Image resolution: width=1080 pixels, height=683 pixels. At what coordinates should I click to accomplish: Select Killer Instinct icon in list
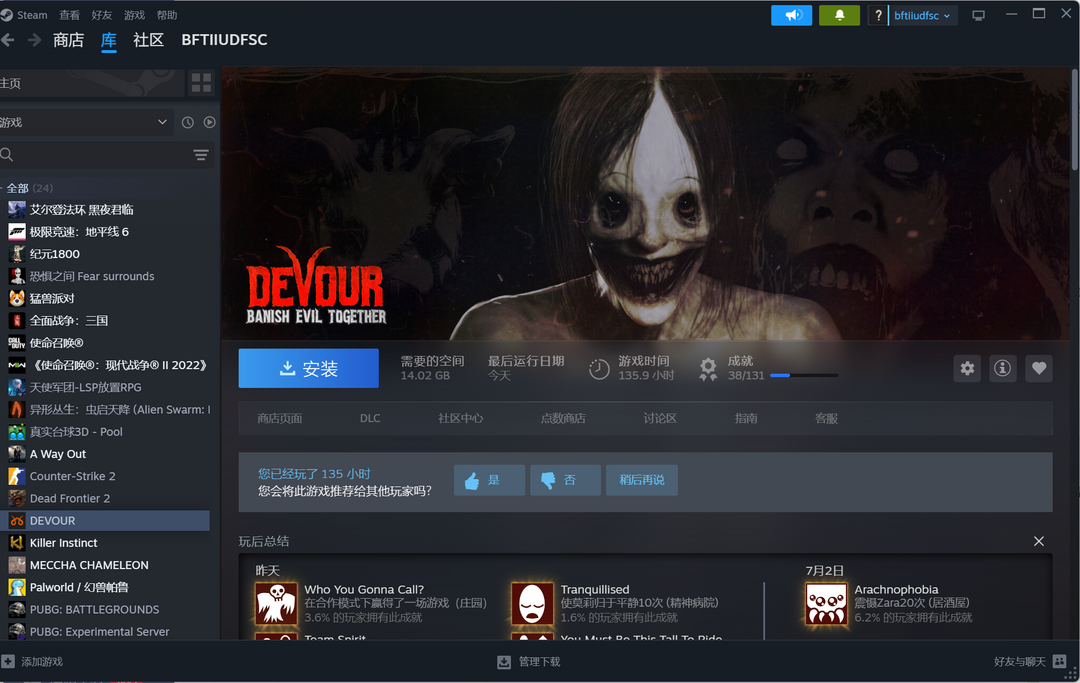pos(17,543)
